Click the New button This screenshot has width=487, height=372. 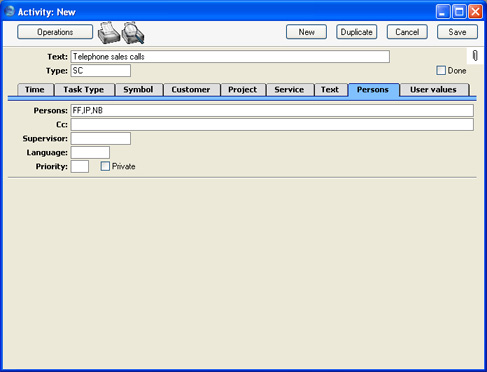pyautogui.click(x=306, y=32)
